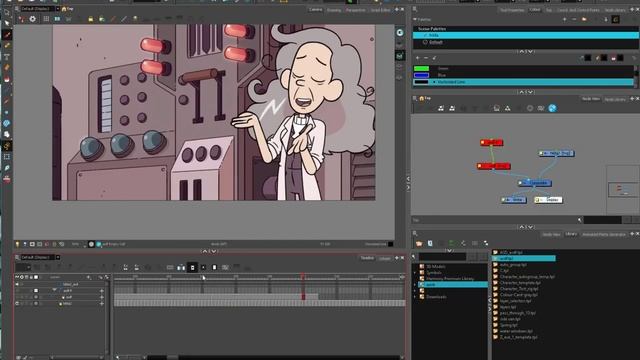Screen dimensions: 640x360
Task: Open Animated Matte Generator tab
Action: click(604, 234)
